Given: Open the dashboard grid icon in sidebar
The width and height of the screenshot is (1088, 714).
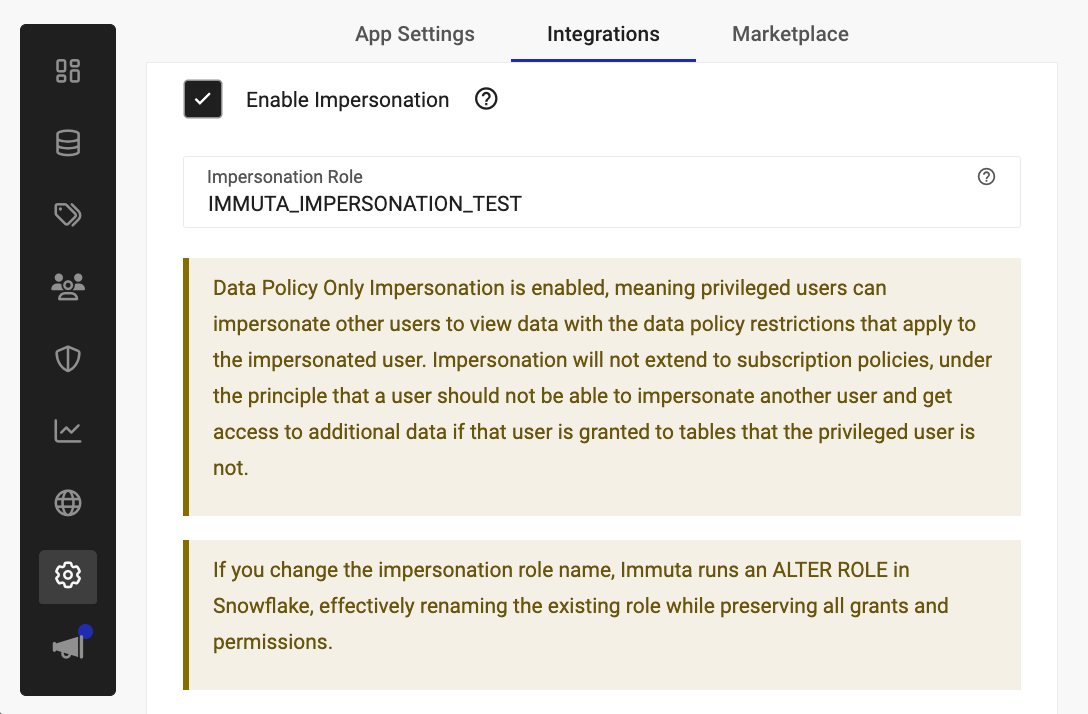Looking at the screenshot, I should [68, 71].
